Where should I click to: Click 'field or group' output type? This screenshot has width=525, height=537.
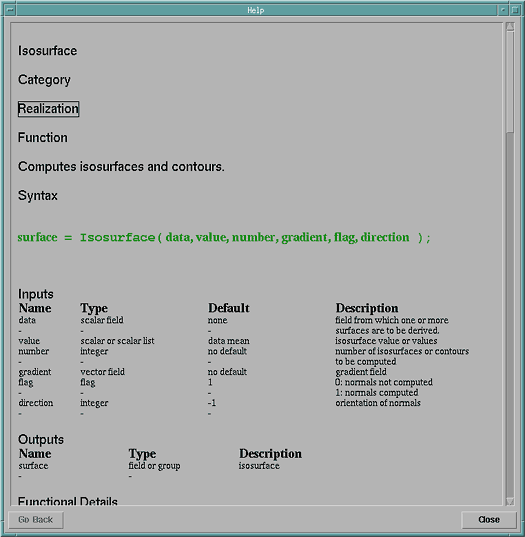pos(154,466)
